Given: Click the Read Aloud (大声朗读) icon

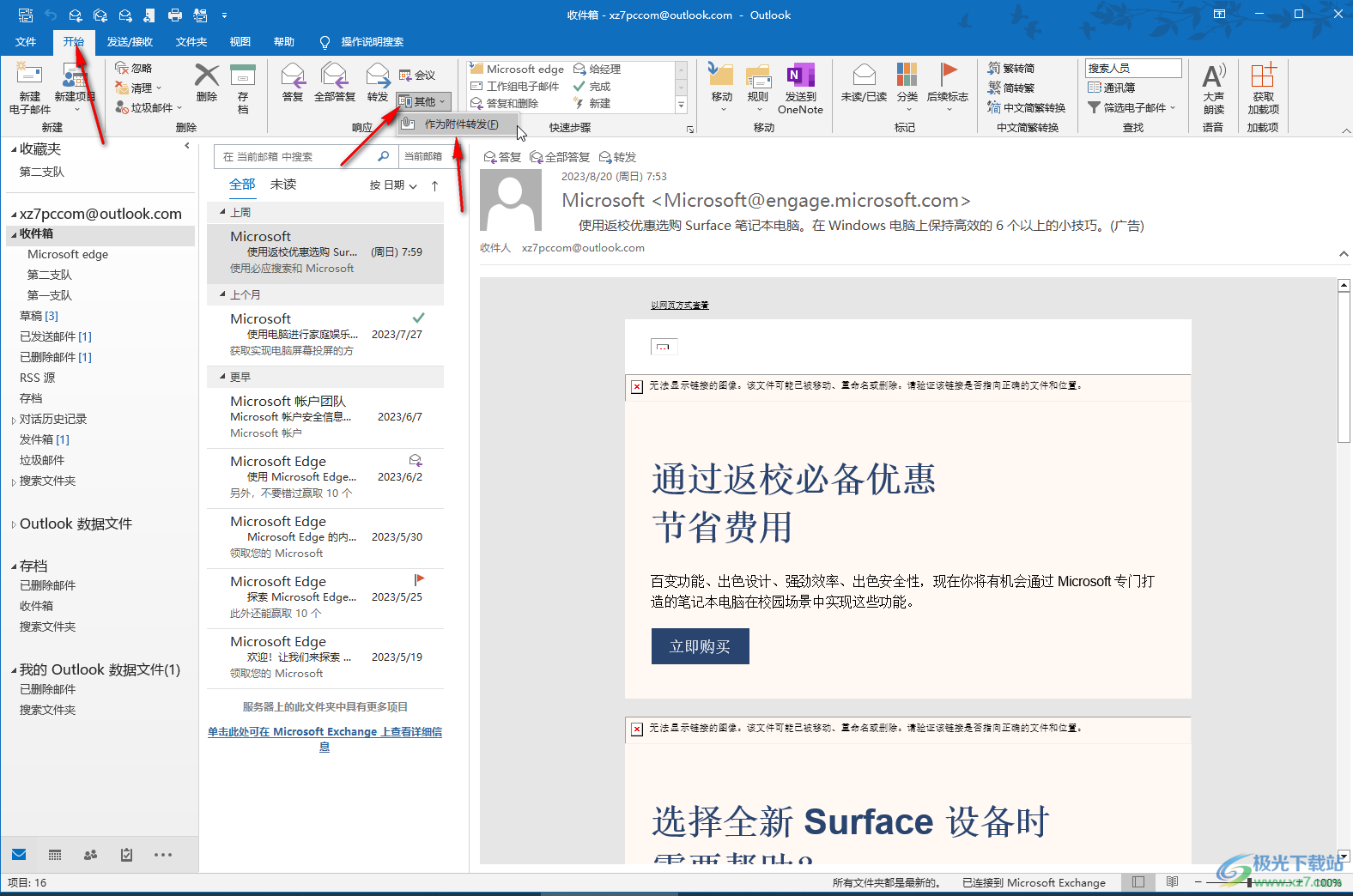Looking at the screenshot, I should [x=1213, y=75].
